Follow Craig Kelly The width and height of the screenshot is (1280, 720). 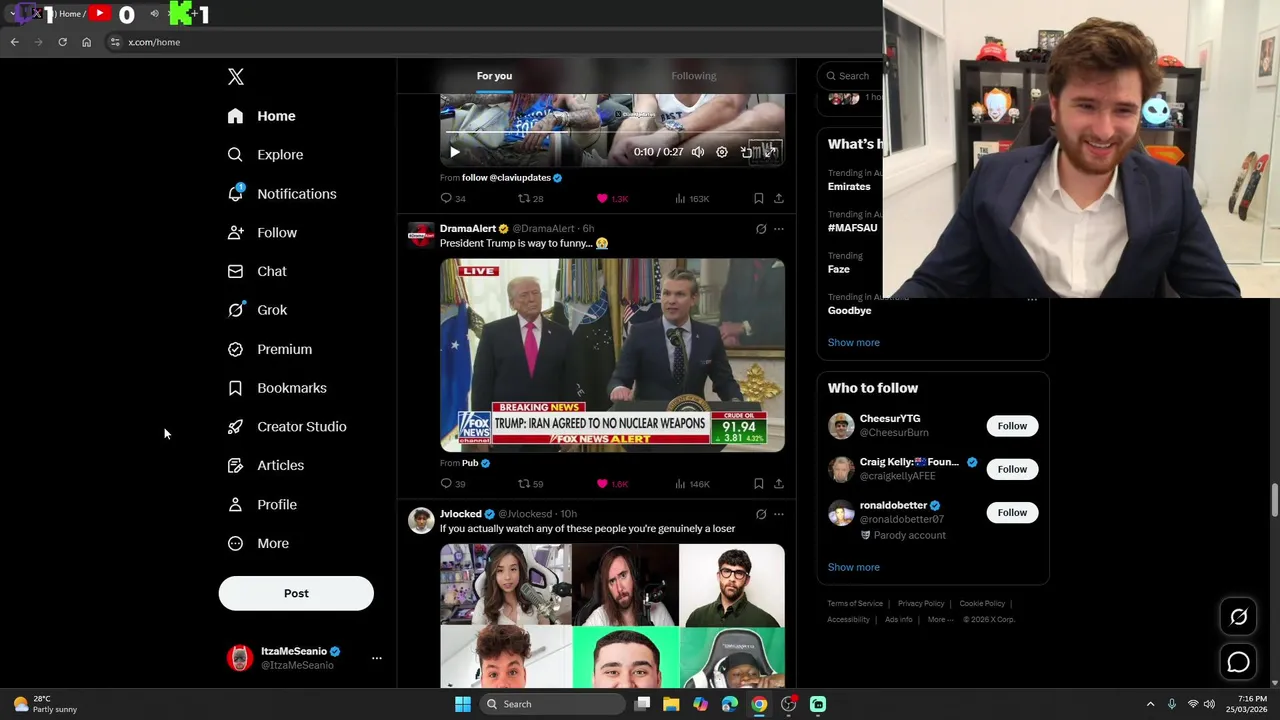click(x=1012, y=469)
